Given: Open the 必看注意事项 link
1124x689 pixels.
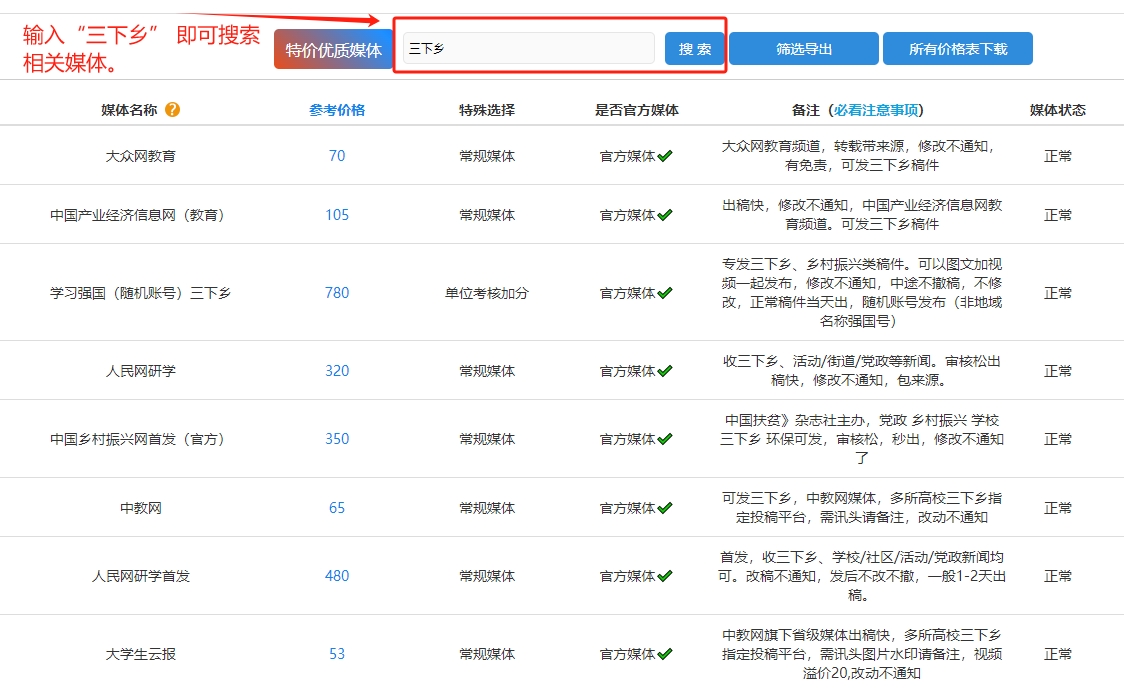Looking at the screenshot, I should tap(875, 110).
